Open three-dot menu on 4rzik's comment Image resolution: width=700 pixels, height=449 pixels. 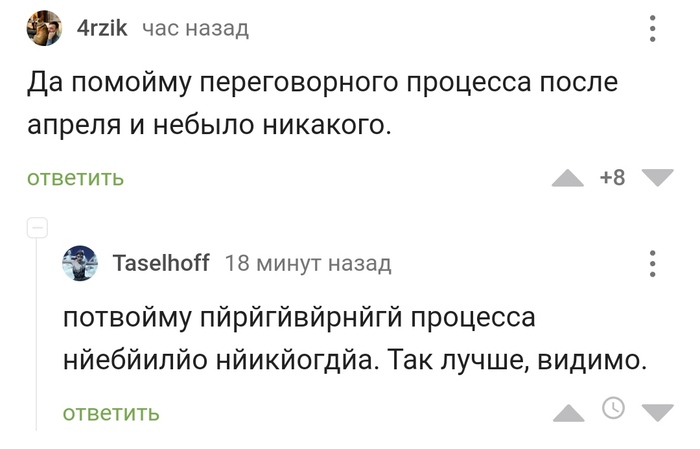(653, 29)
